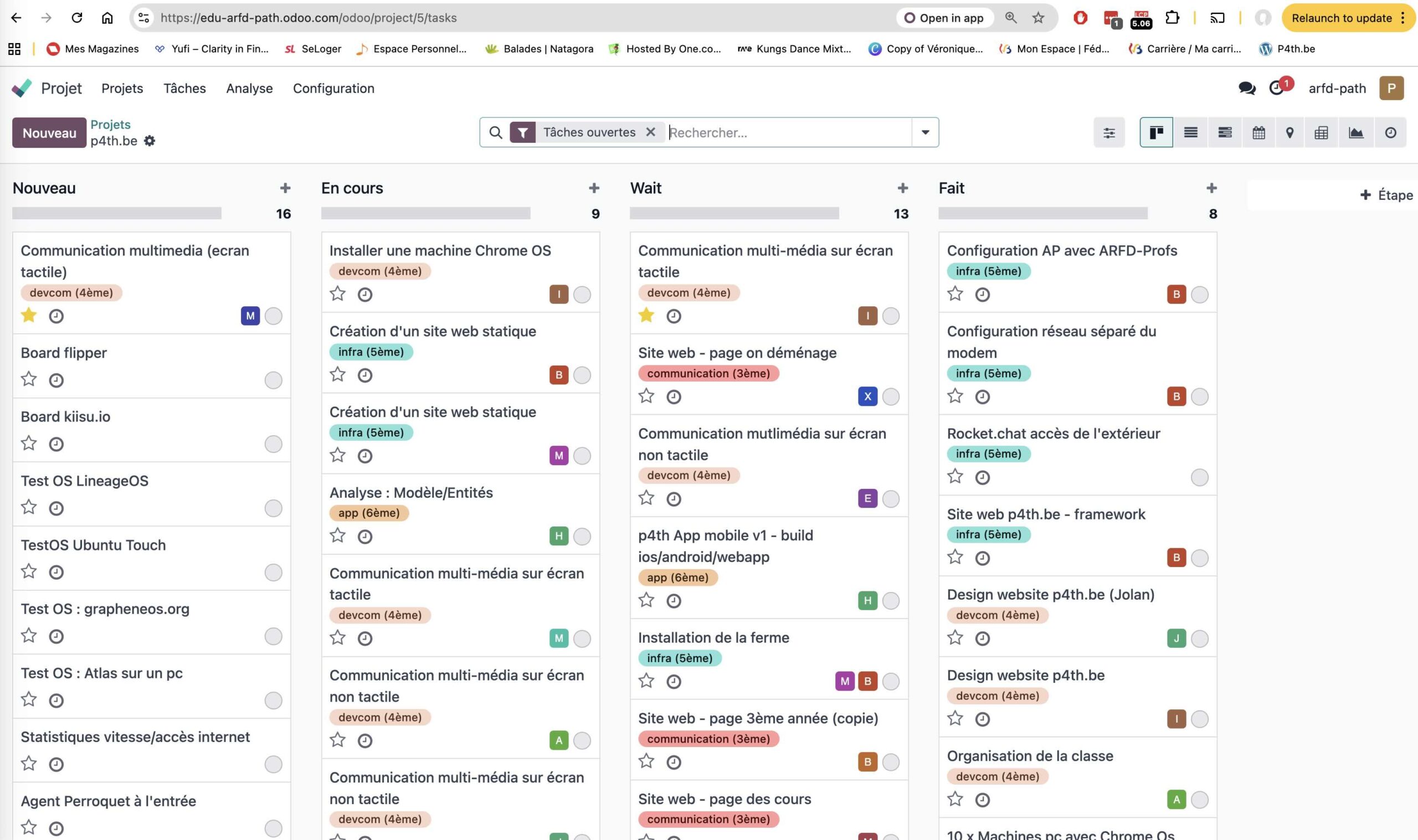Open the discuss messages icon
This screenshot has height=840, width=1418.
point(1246,88)
